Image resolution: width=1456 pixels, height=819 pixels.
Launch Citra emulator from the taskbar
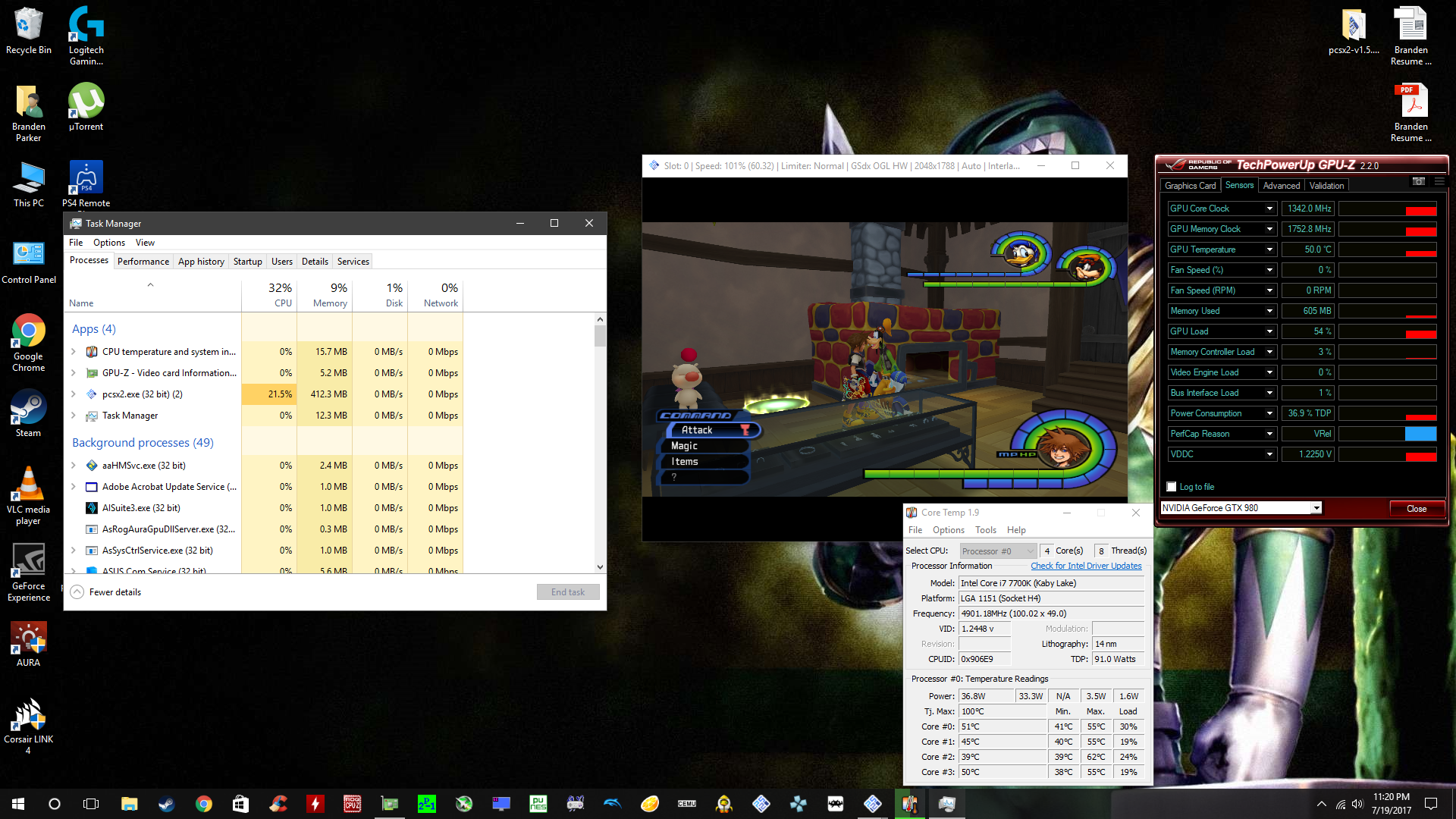[x=650, y=804]
